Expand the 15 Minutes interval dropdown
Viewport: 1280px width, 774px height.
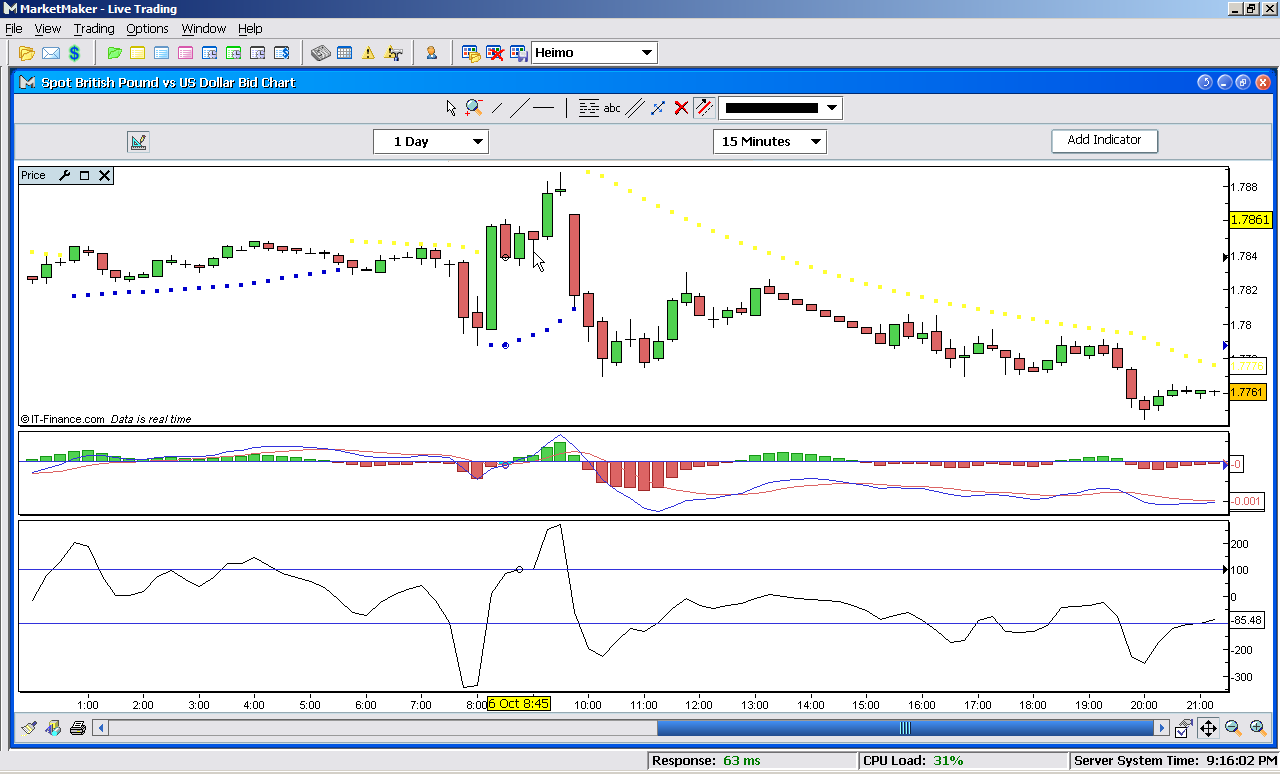[x=769, y=142]
